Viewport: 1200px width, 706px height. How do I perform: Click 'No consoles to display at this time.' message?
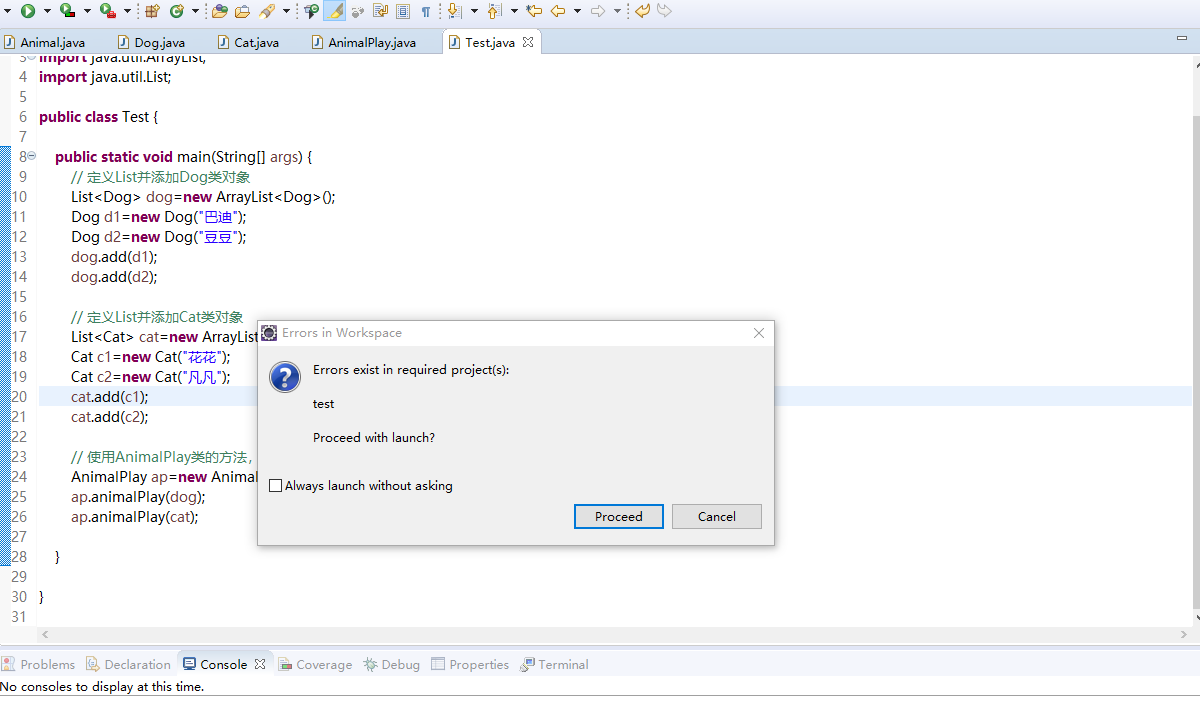coord(102,687)
